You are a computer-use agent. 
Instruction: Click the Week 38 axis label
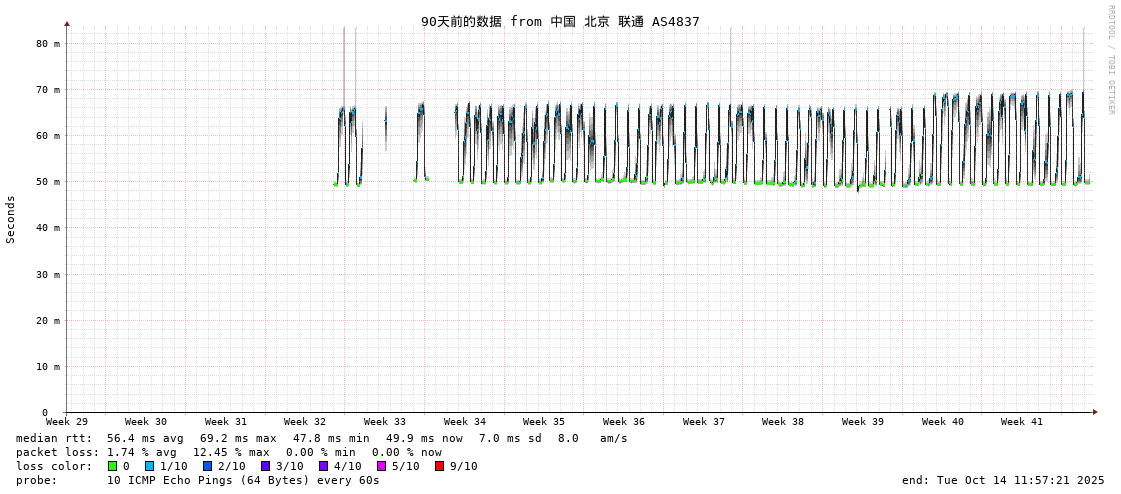(783, 422)
